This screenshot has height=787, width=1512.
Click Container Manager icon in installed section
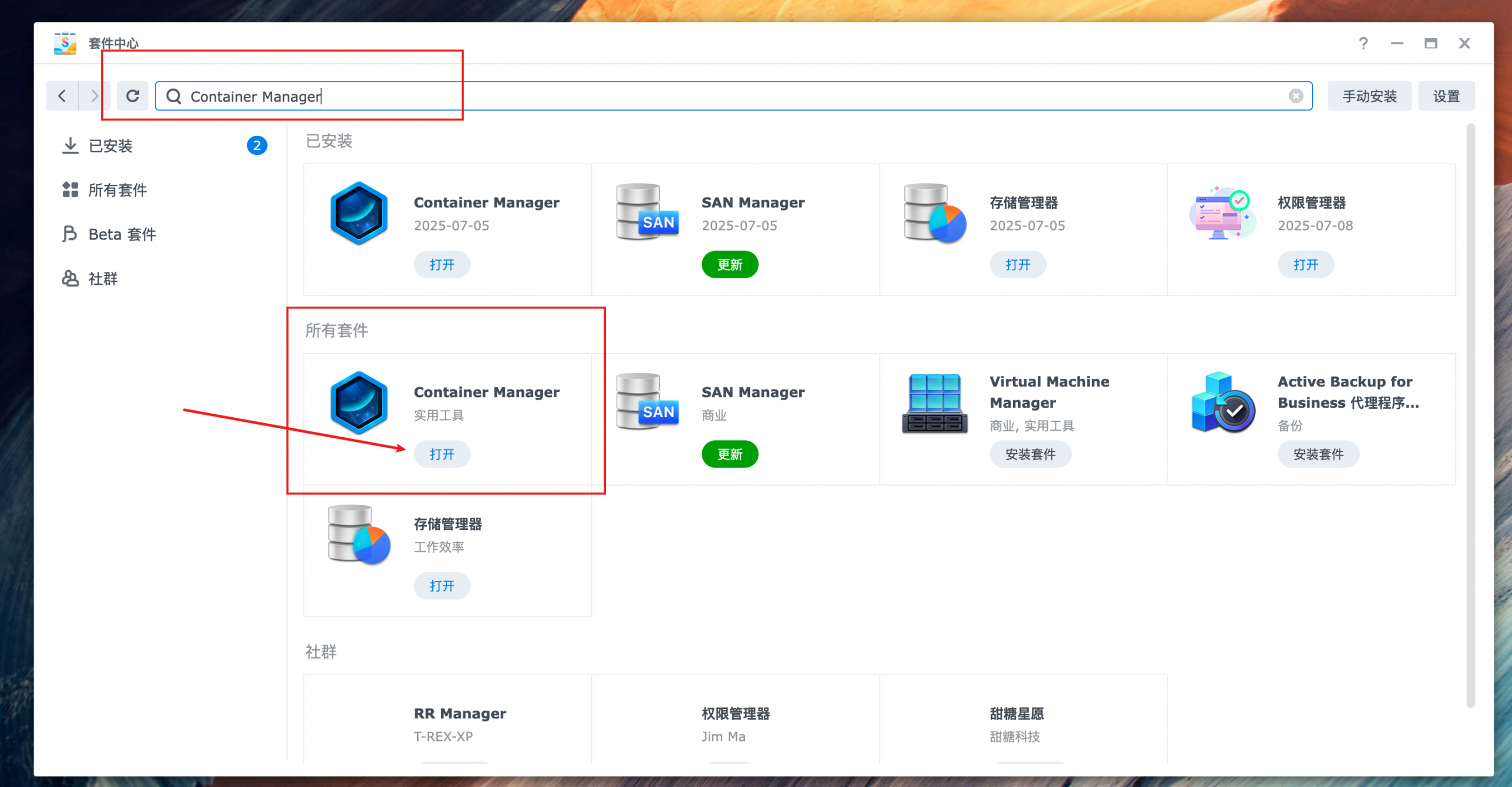point(359,213)
